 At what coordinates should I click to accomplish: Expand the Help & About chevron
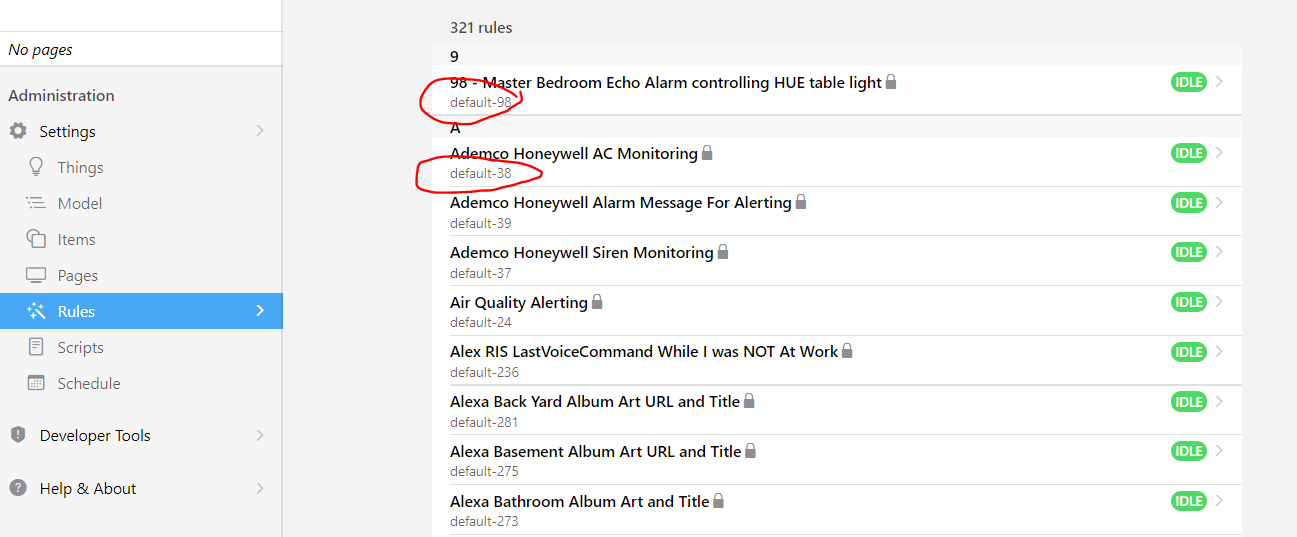point(260,488)
